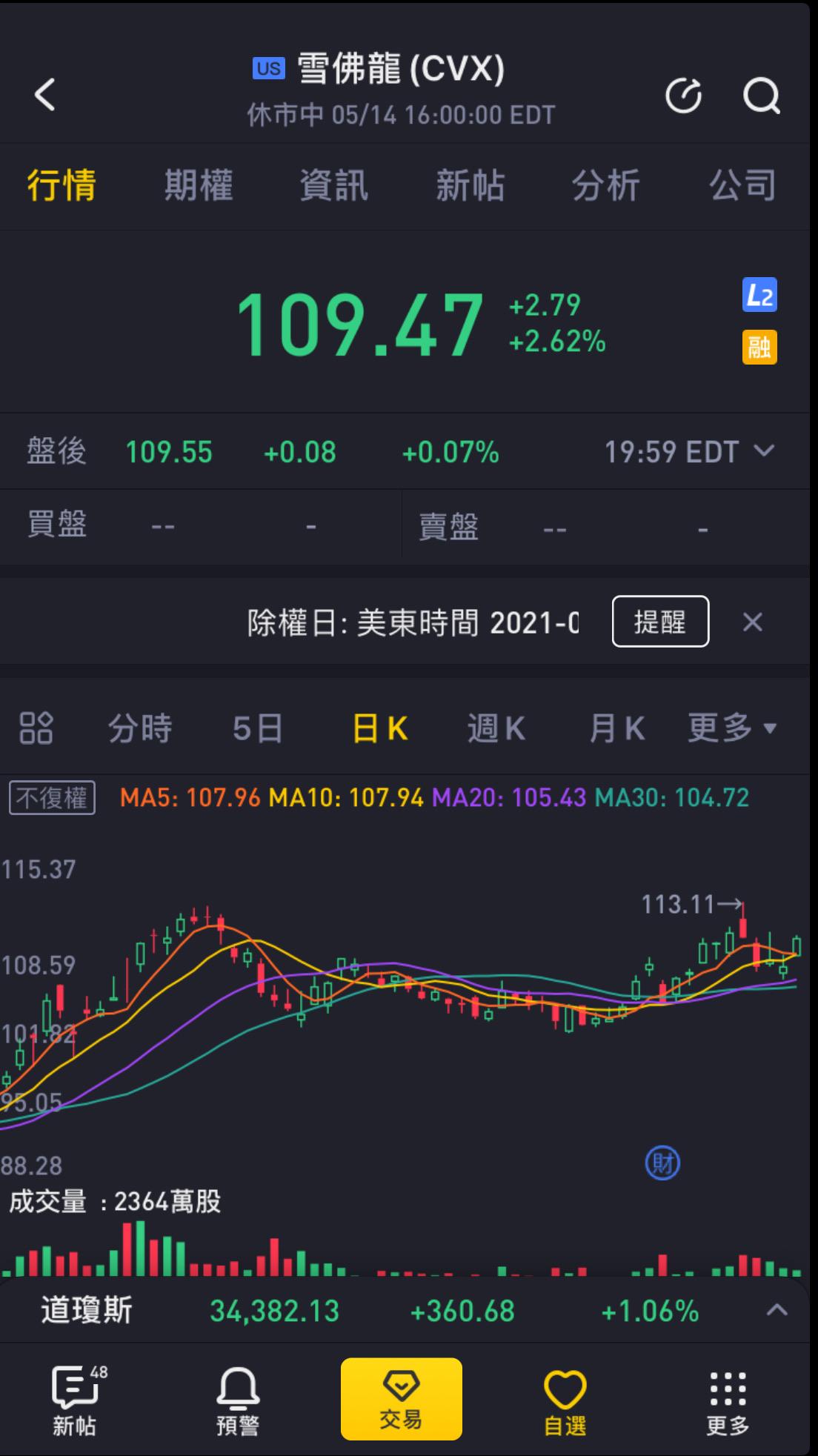Tap the blue L2 badge
This screenshot has width=818, height=1456.
point(759,295)
